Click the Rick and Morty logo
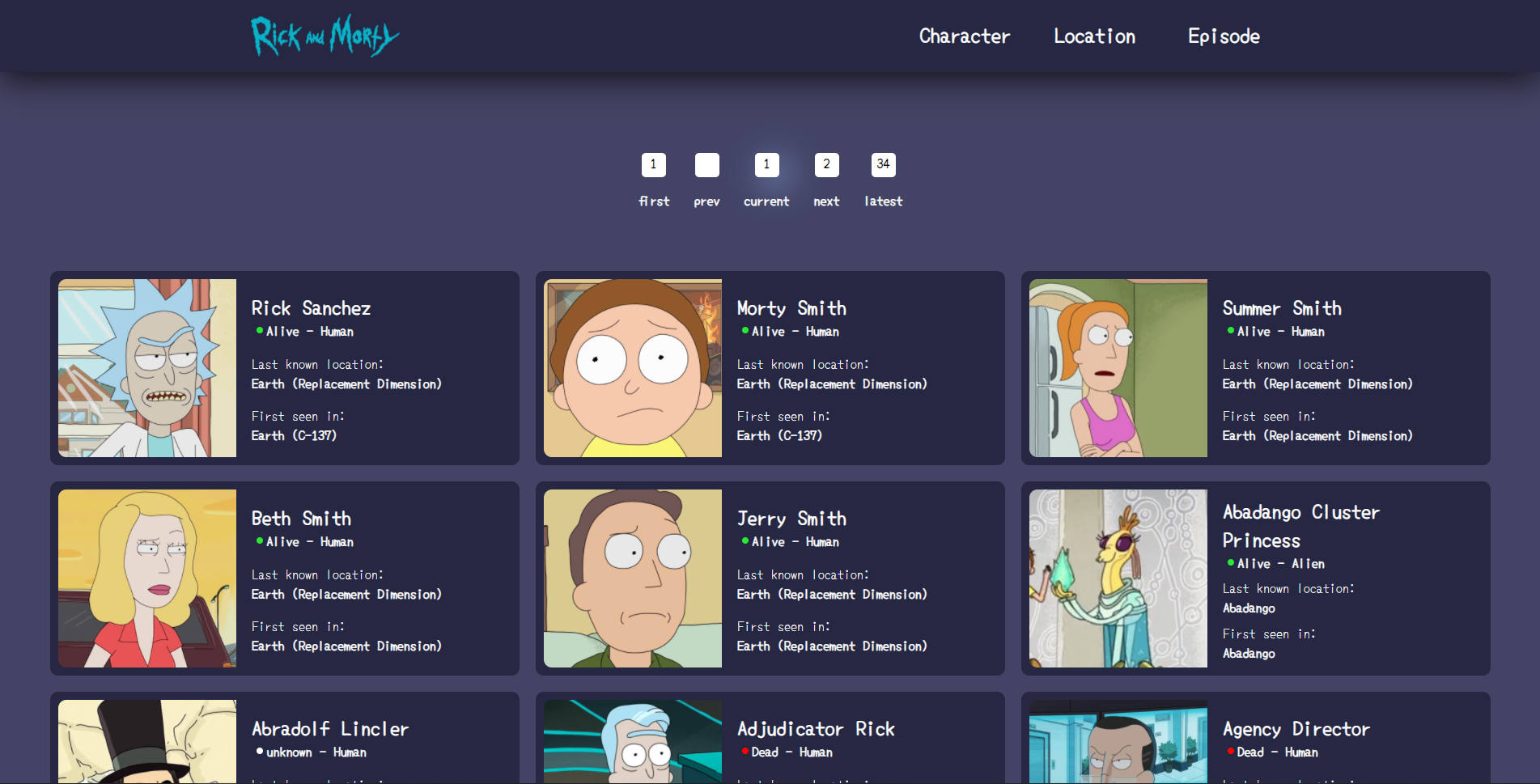1540x784 pixels. pyautogui.click(x=325, y=36)
